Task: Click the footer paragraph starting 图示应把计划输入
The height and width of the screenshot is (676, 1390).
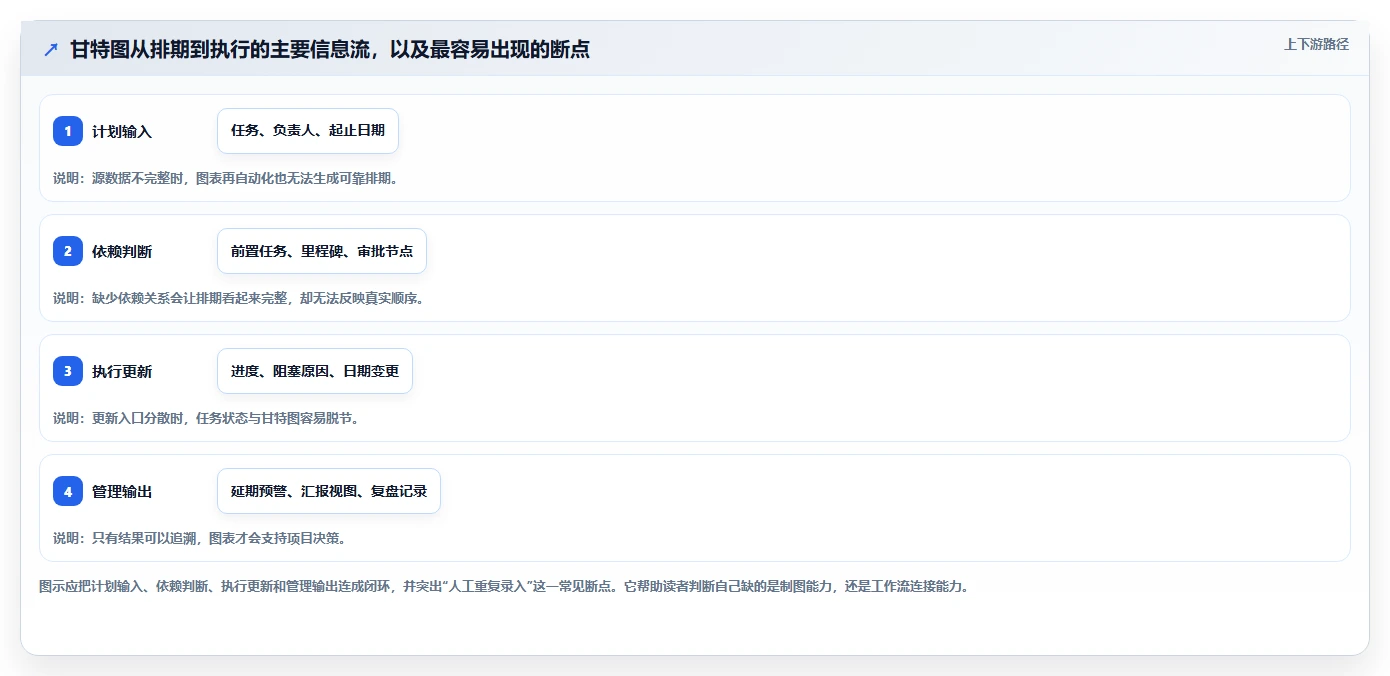Action: 503,586
